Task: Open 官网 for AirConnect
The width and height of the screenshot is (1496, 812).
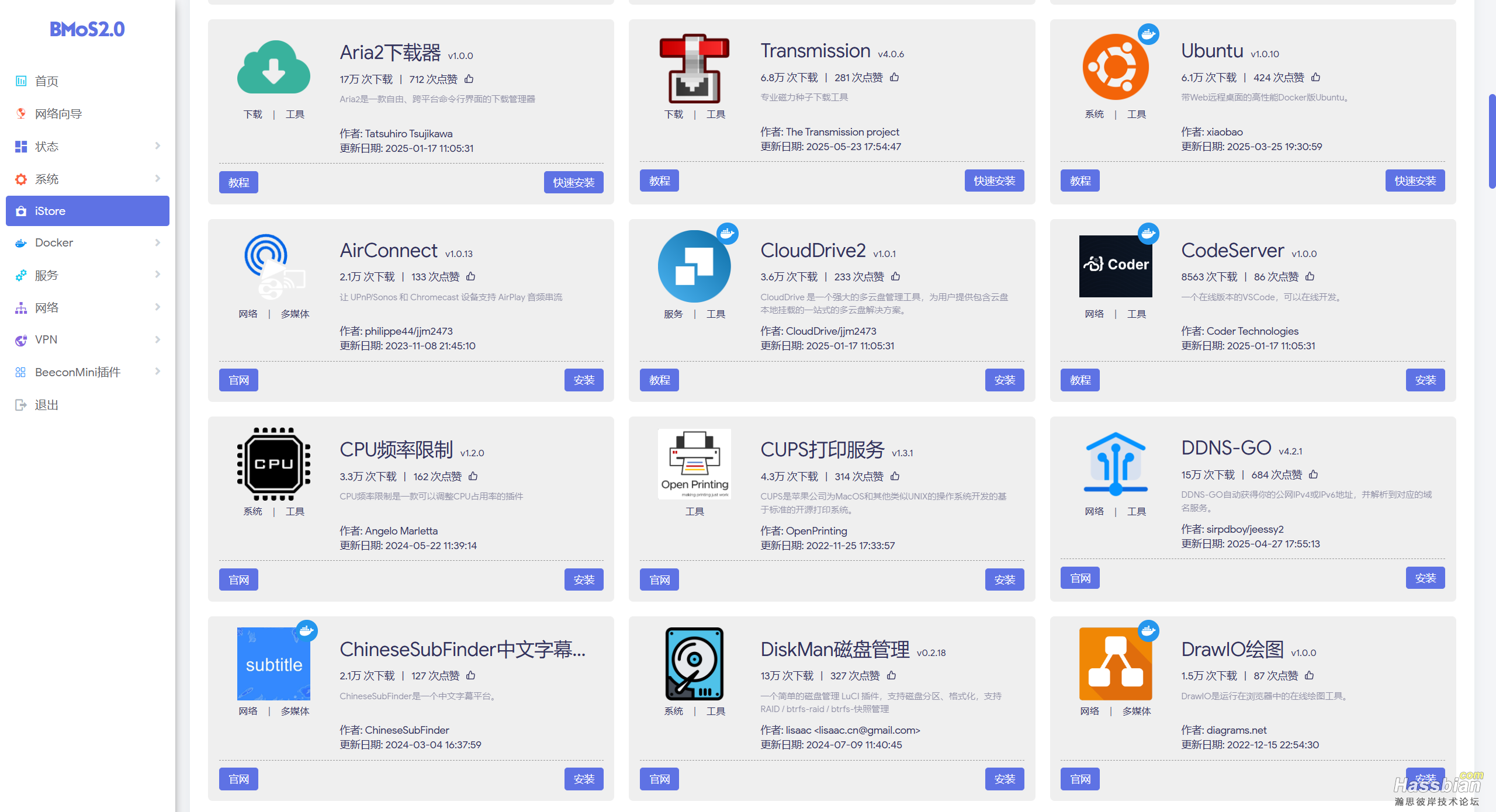Action: [238, 380]
